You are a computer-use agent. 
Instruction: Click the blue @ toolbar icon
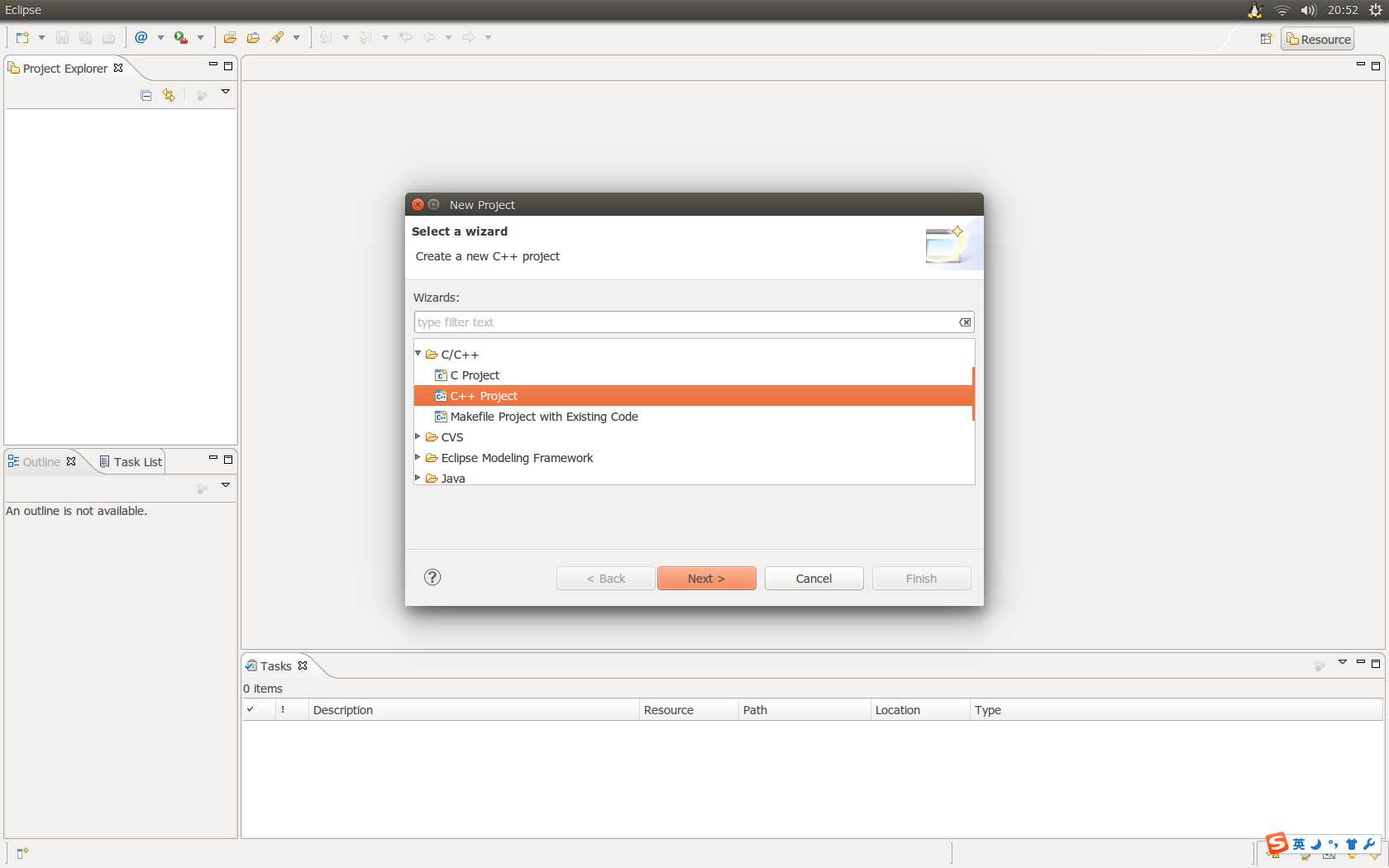point(141,37)
